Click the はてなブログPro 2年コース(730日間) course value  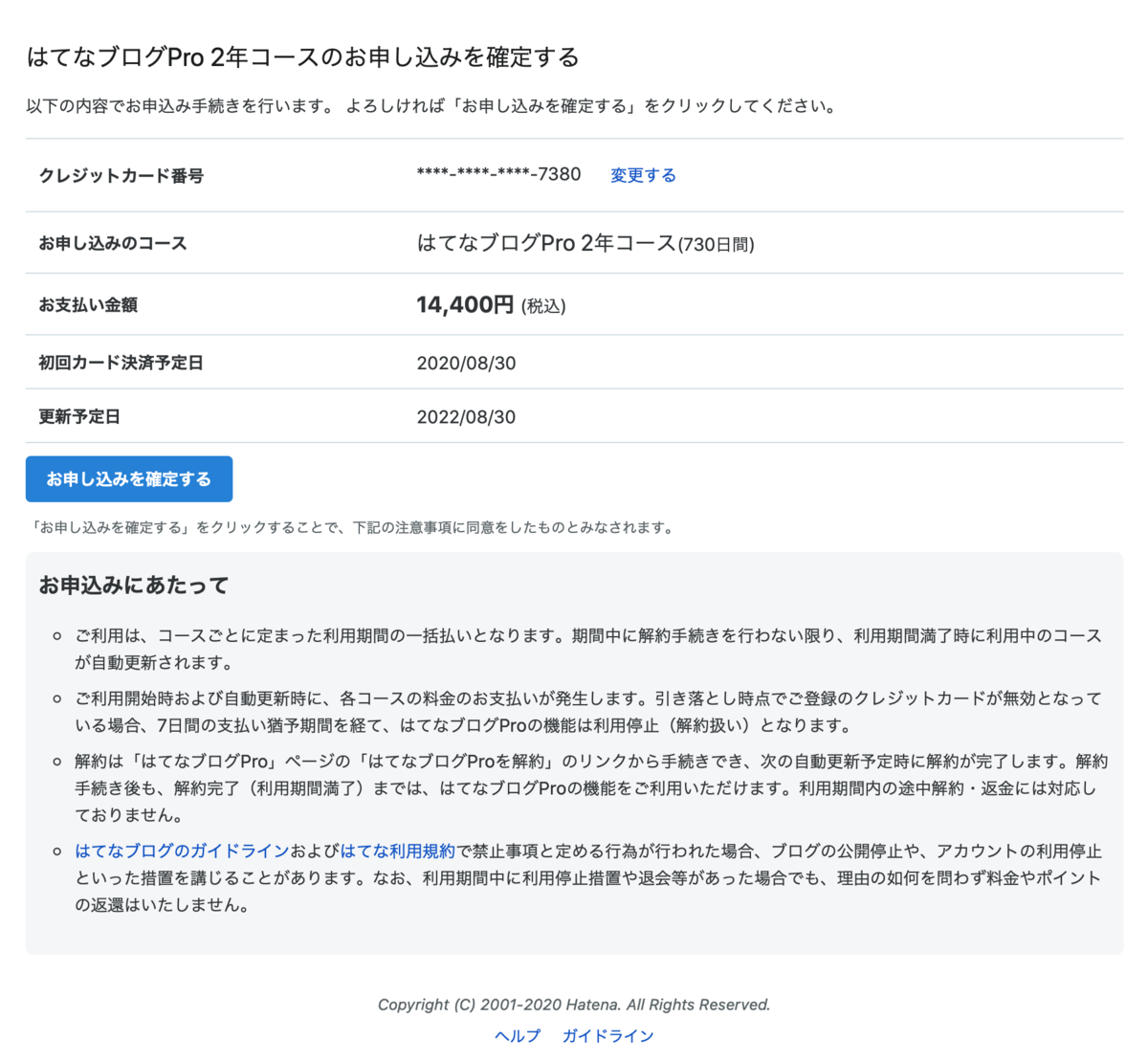pyautogui.click(x=585, y=243)
